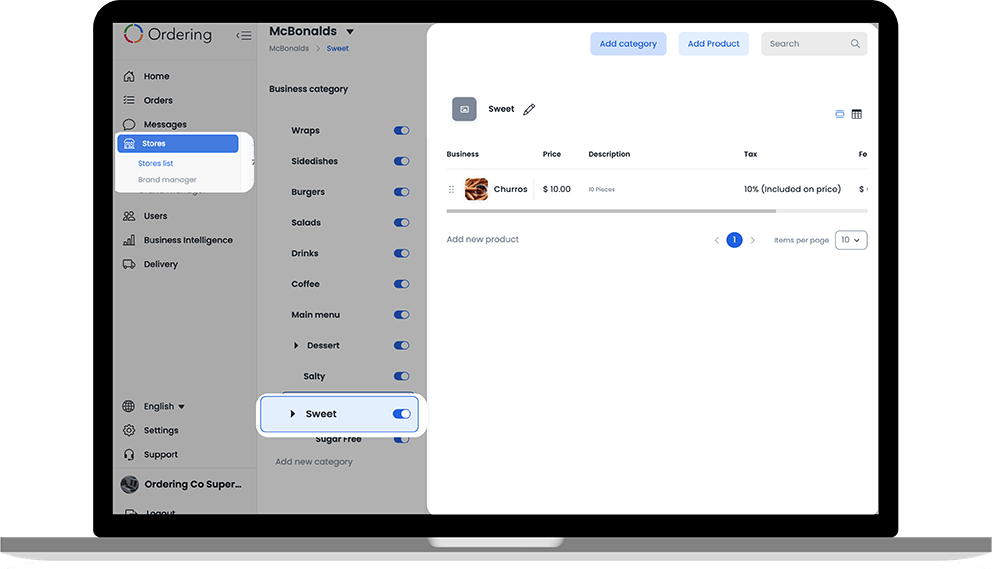Select the Stores menu item
Viewport: 1000px width, 569px height.
click(x=178, y=144)
